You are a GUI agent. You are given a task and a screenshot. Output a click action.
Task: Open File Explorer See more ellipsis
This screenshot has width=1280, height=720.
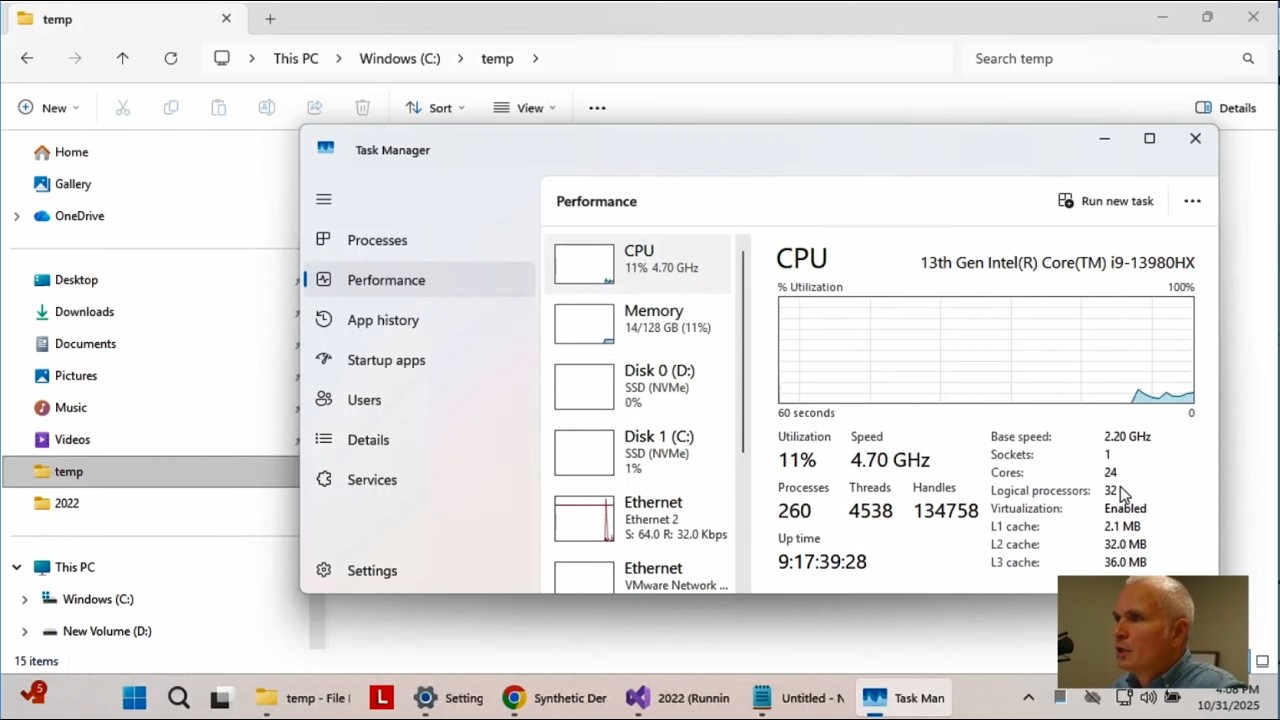(x=597, y=108)
